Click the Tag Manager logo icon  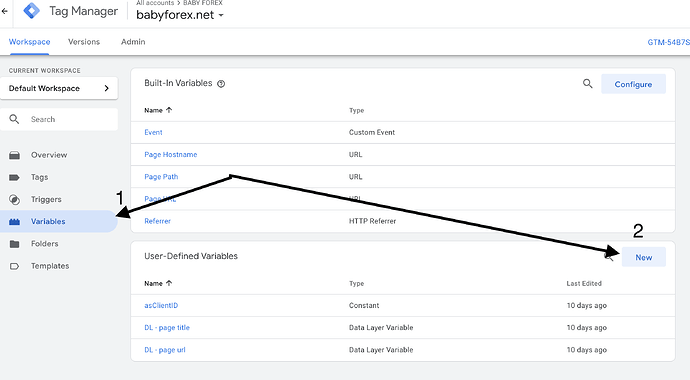point(32,11)
